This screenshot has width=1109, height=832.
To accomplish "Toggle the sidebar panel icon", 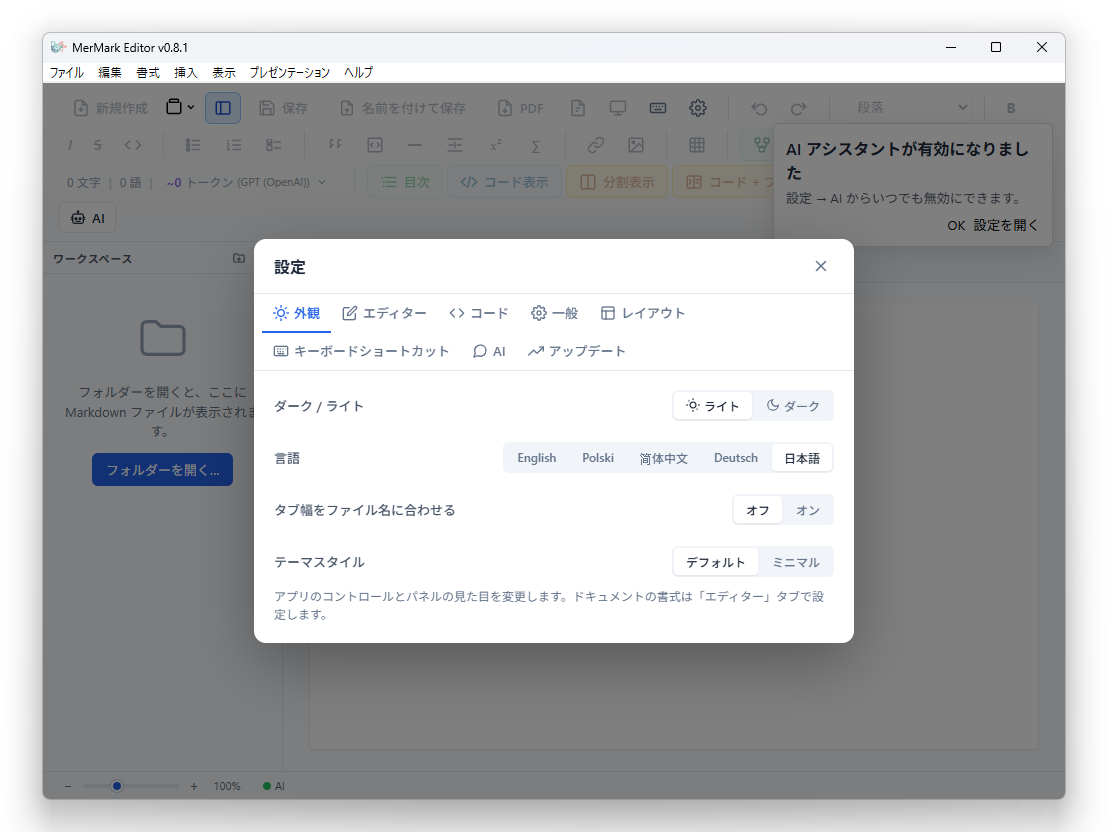I will click(223, 108).
